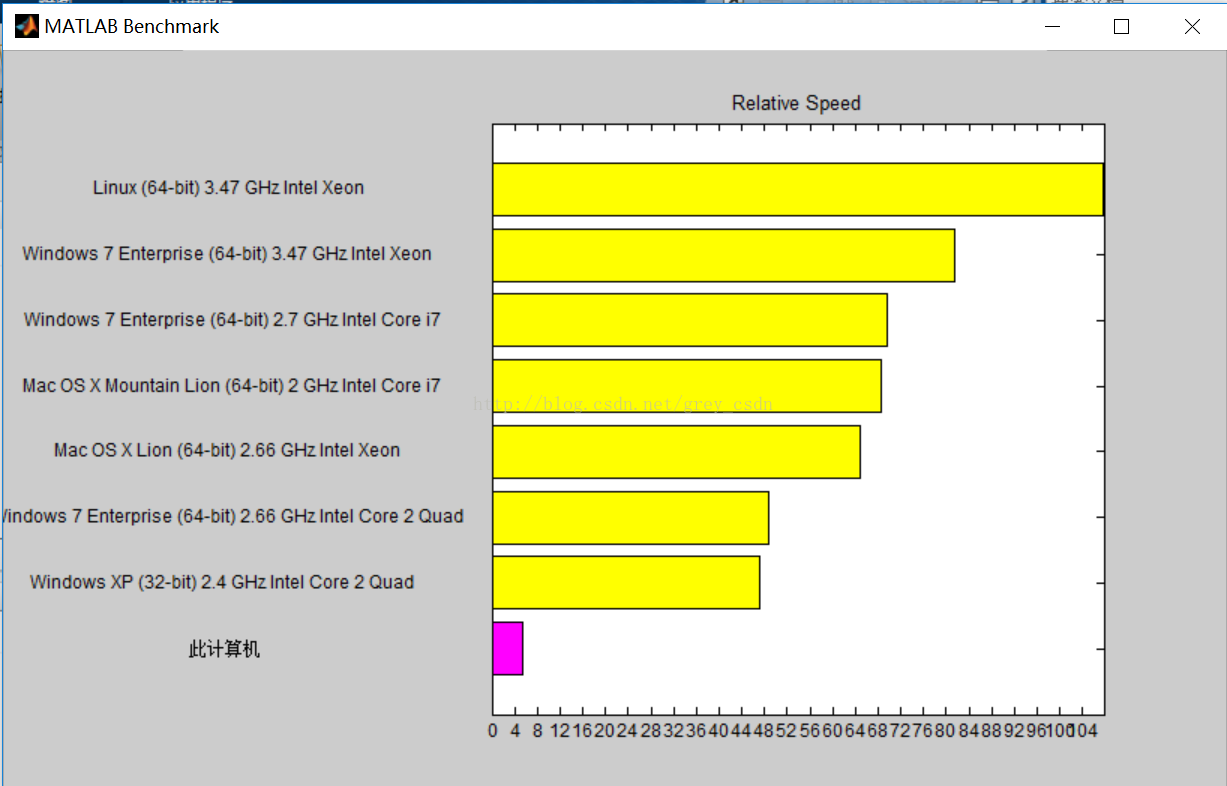Click the 此计算机 axis label
The image size is (1227, 786).
pos(224,649)
